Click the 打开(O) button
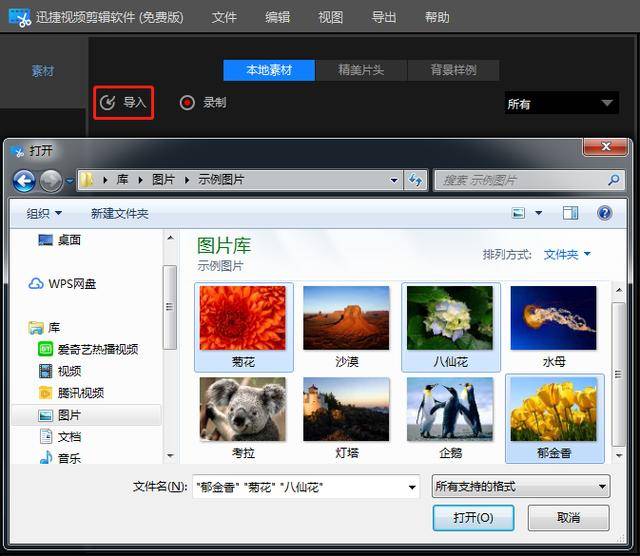Screen dimensions: 640x556 tap(473, 518)
